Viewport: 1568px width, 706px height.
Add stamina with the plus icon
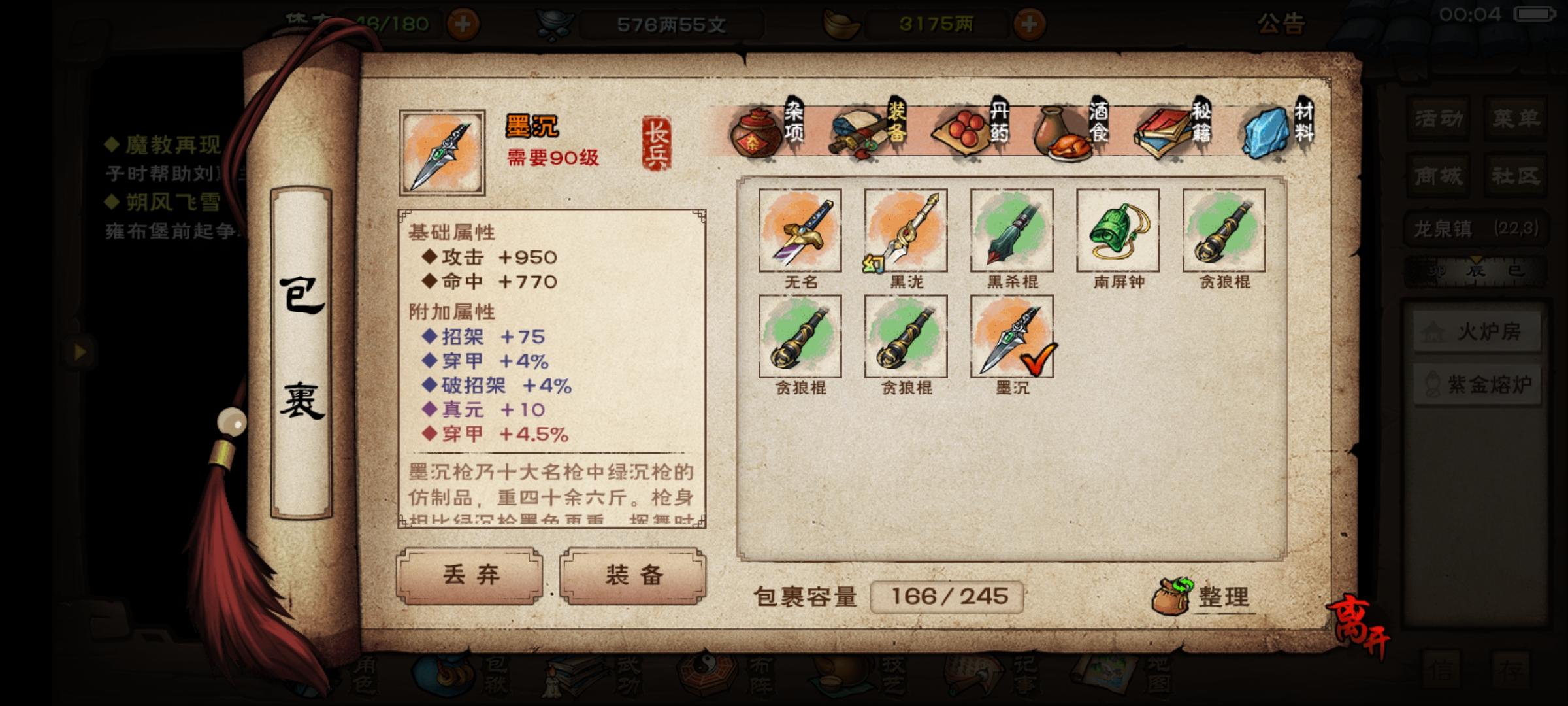click(463, 25)
